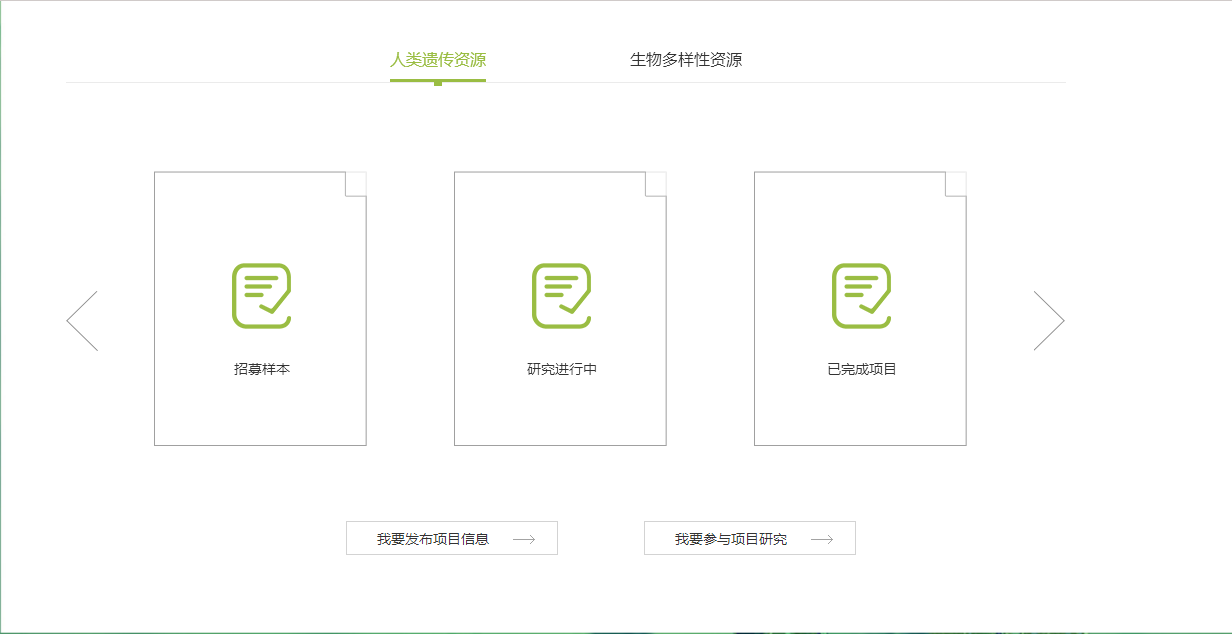
Task: Open the 研究进行中 text label
Action: pos(562,369)
